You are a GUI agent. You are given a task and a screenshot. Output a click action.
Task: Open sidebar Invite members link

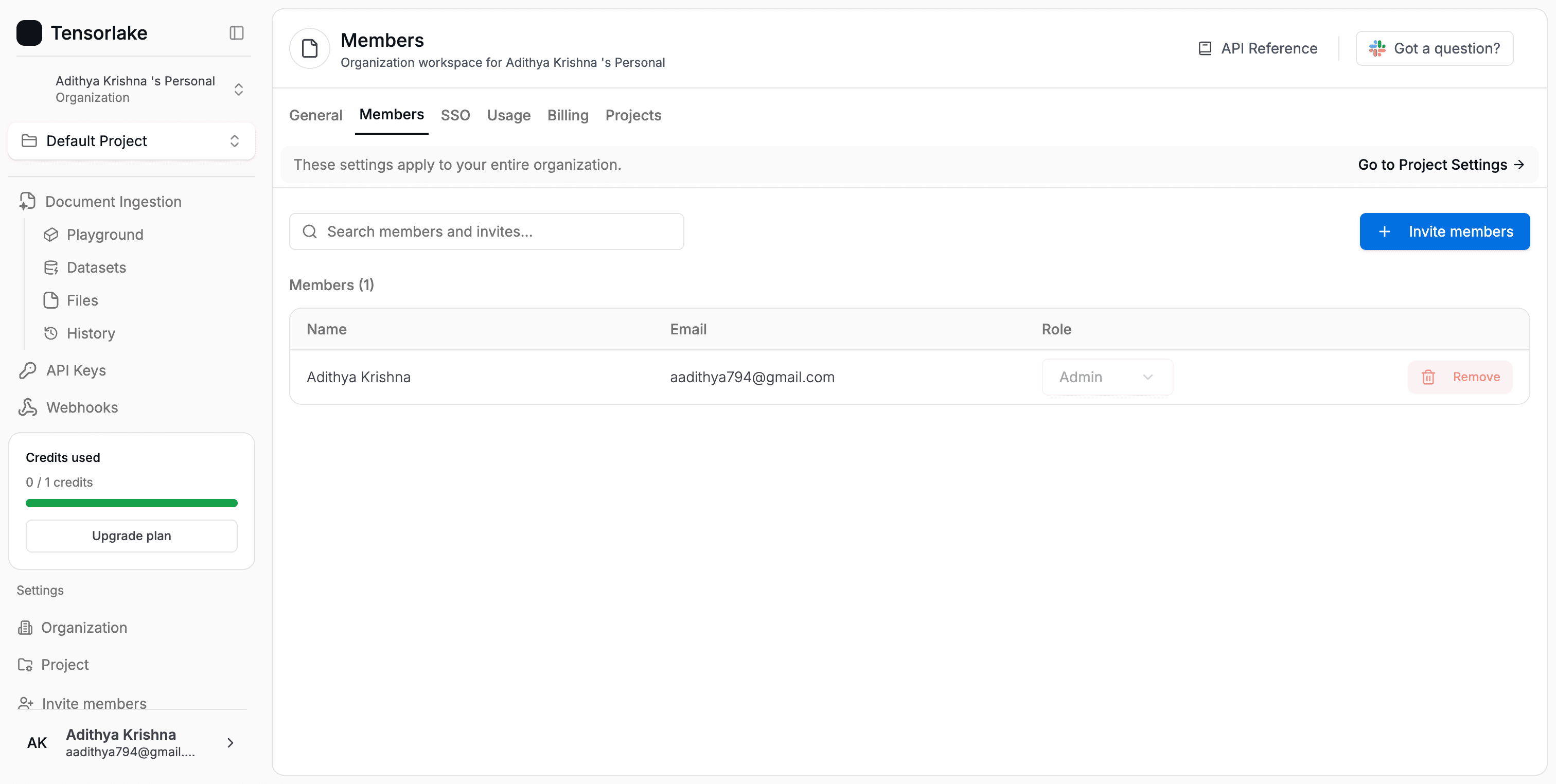[x=94, y=703]
